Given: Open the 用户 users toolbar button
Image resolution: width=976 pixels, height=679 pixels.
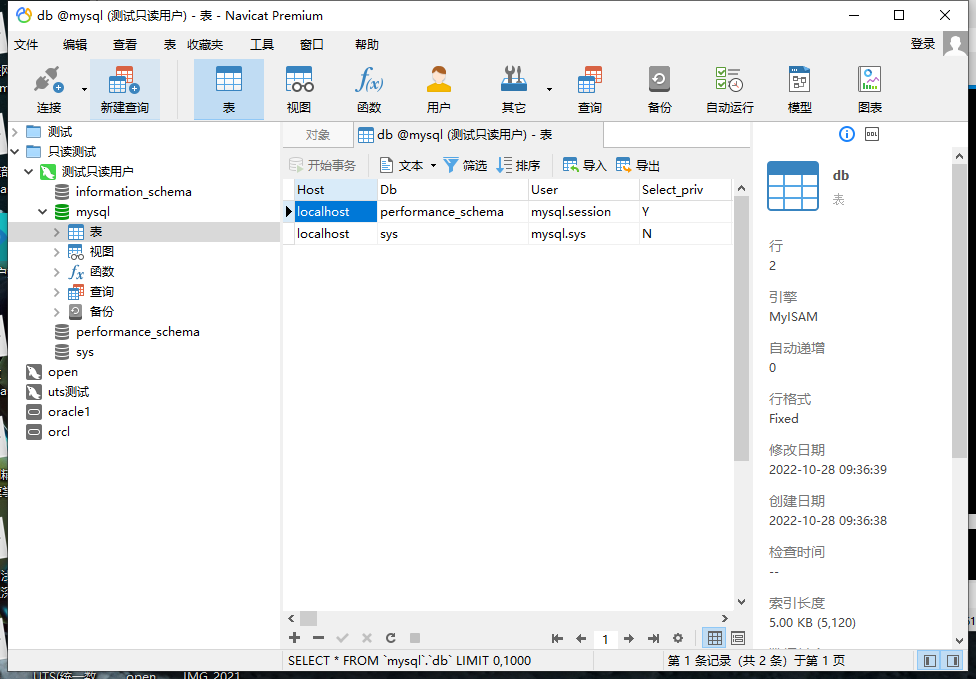Looking at the screenshot, I should coord(439,90).
